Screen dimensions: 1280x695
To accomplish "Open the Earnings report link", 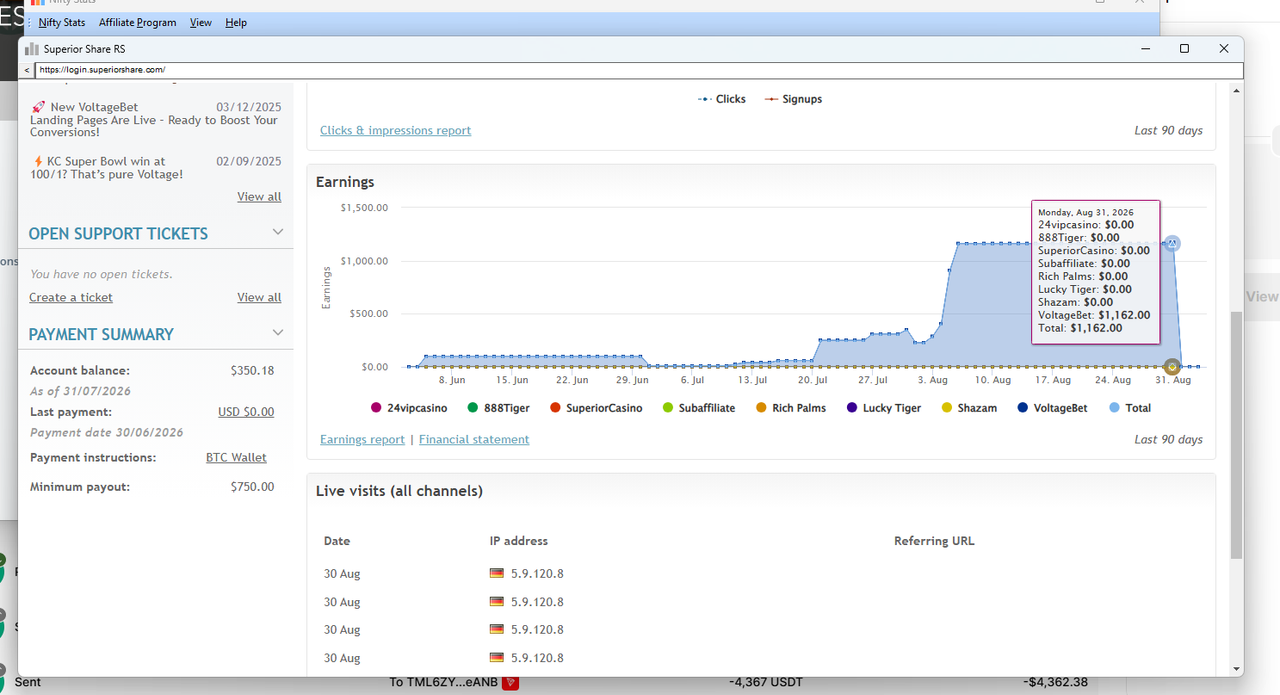I will [x=362, y=439].
